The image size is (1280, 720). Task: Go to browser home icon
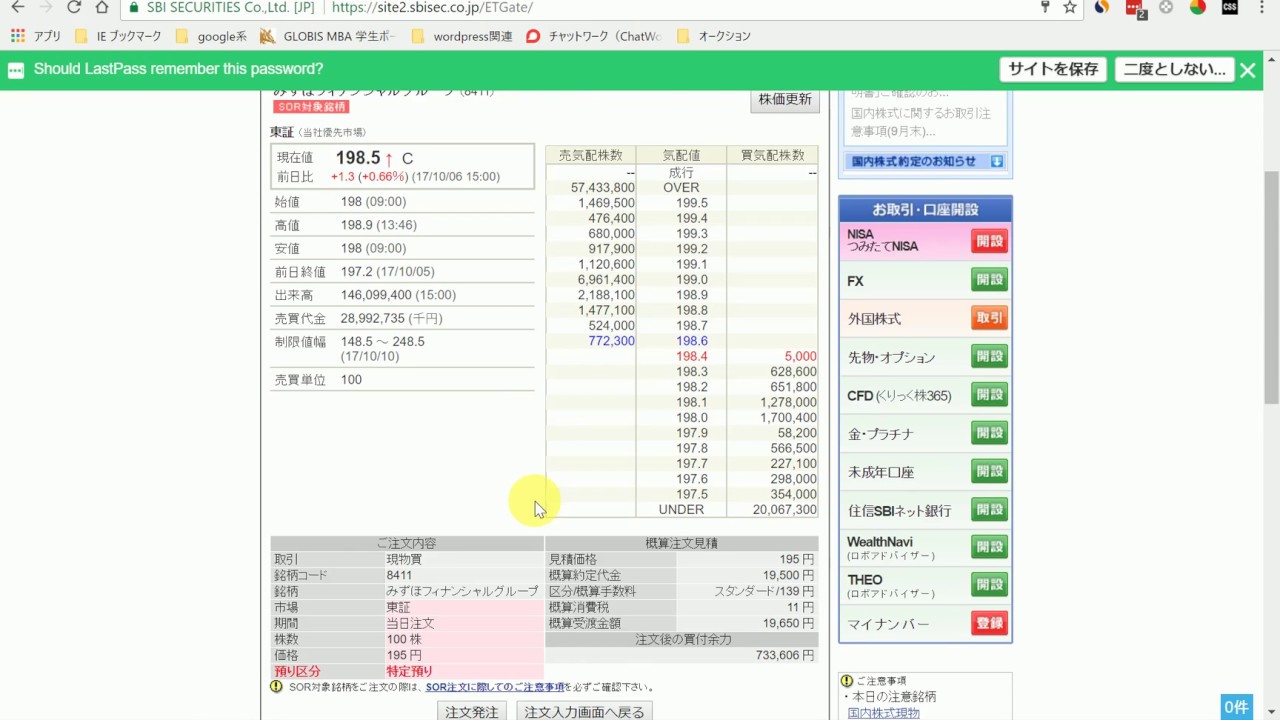tap(102, 7)
